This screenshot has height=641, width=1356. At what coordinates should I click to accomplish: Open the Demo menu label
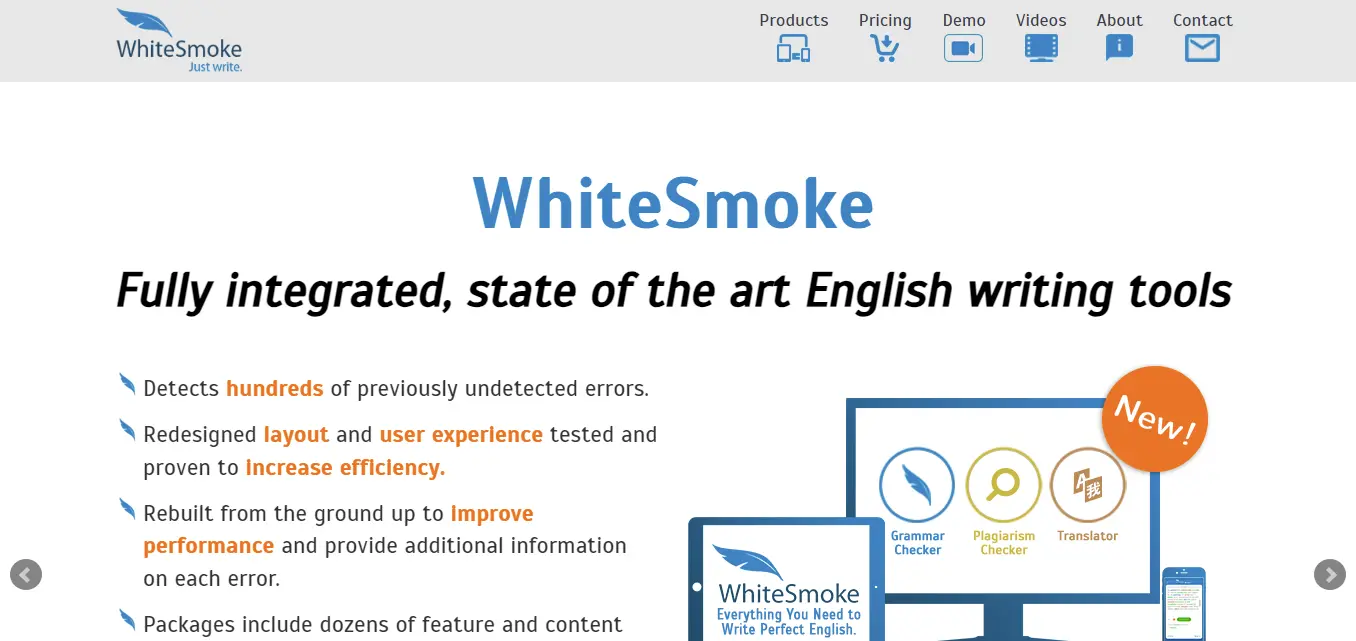tap(964, 20)
